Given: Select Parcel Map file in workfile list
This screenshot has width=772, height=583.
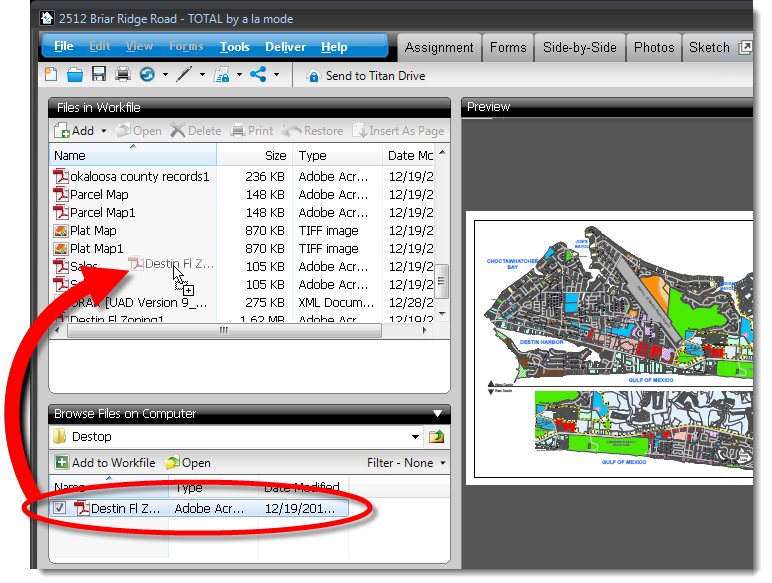Looking at the screenshot, I should point(98,195).
